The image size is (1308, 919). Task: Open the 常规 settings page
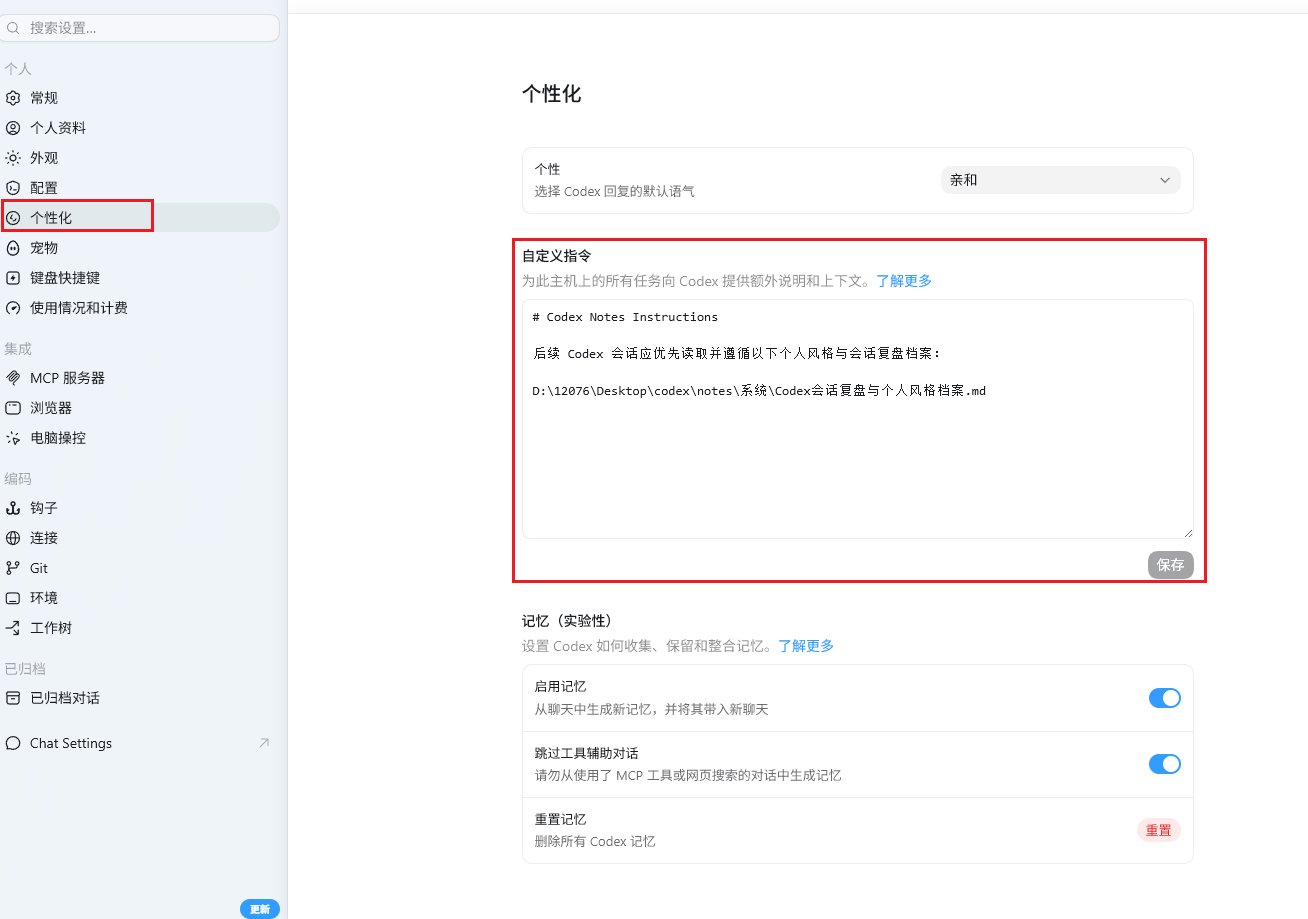coord(140,98)
